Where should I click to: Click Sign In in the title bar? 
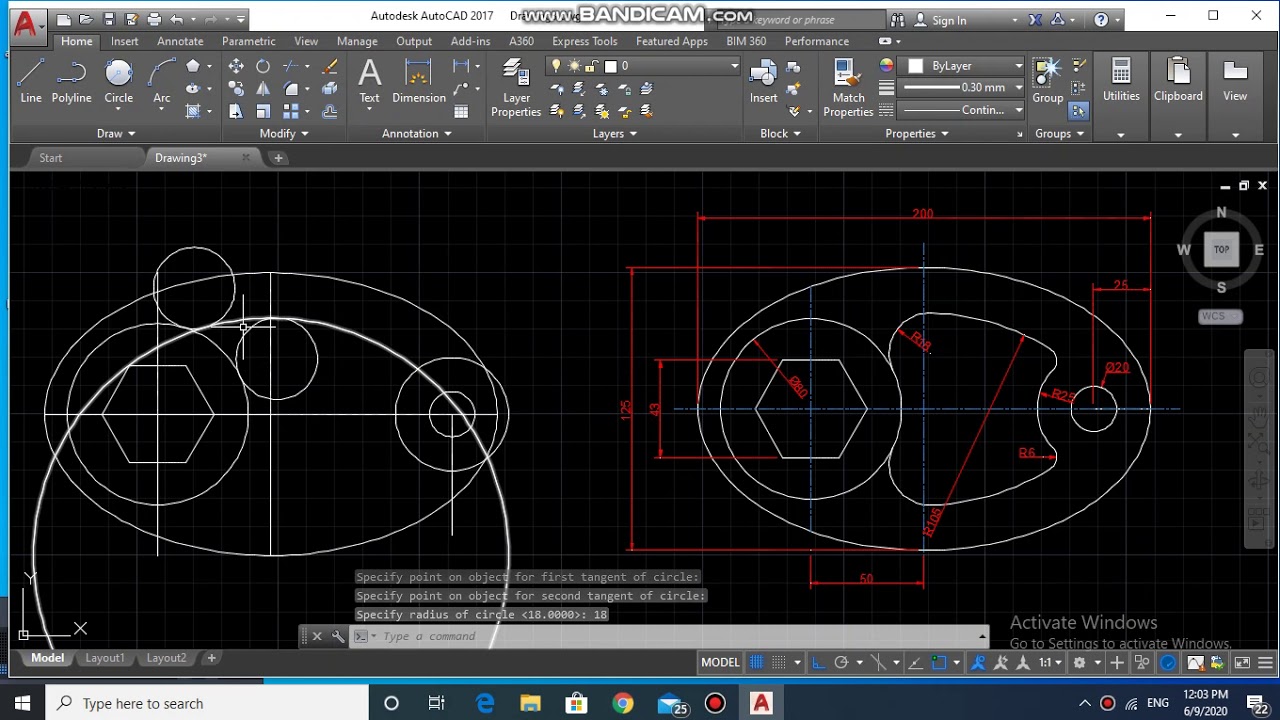pos(948,20)
